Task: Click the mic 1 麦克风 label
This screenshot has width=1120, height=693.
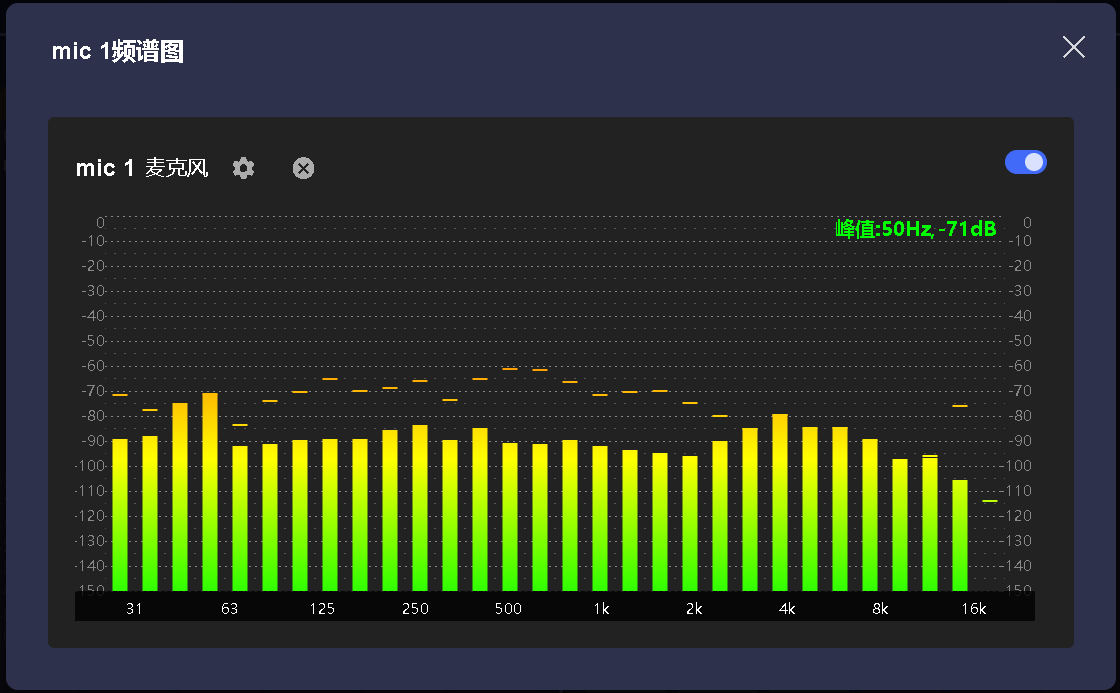Action: point(142,168)
